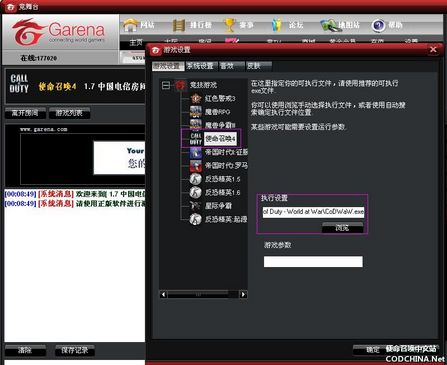Click the 游戏参数 parameters input field
Image resolution: width=447 pixels, height=365 pixels.
pyautogui.click(x=313, y=261)
